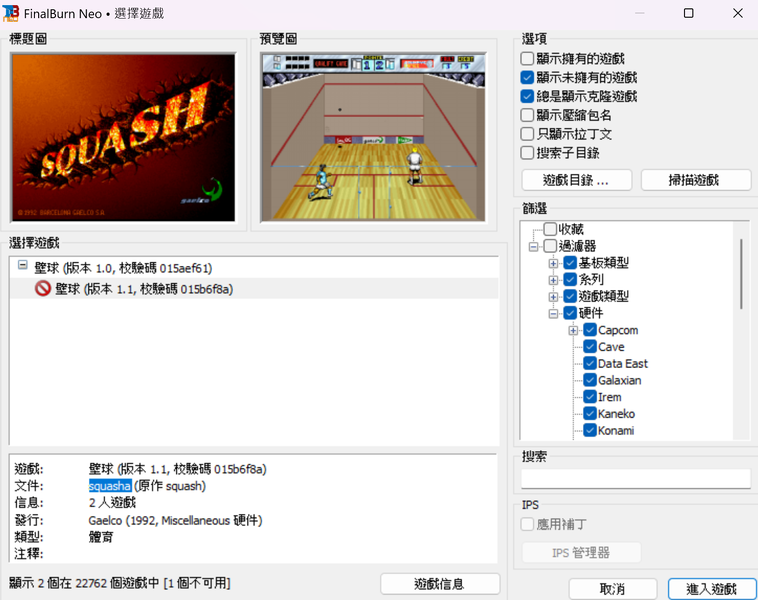The width and height of the screenshot is (758, 600).
Task: Collapse the 過濾器 tree node
Action: click(x=533, y=247)
